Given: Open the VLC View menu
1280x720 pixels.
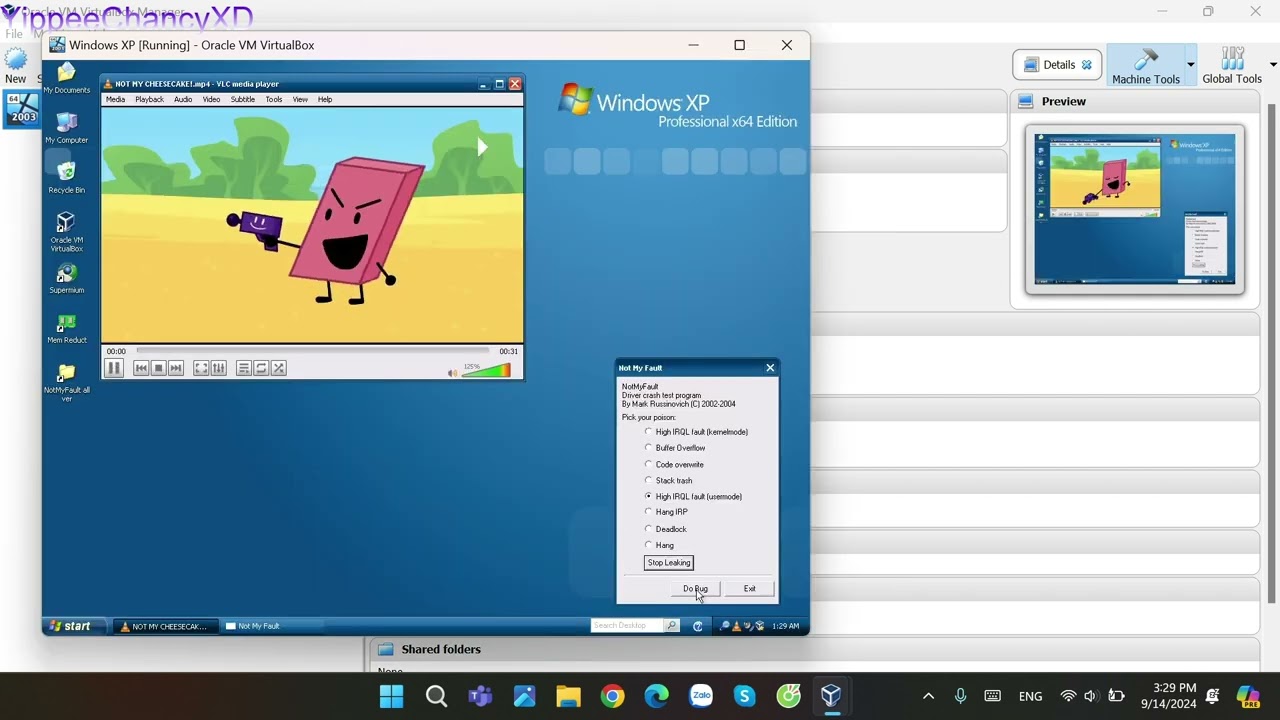Looking at the screenshot, I should click(300, 100).
